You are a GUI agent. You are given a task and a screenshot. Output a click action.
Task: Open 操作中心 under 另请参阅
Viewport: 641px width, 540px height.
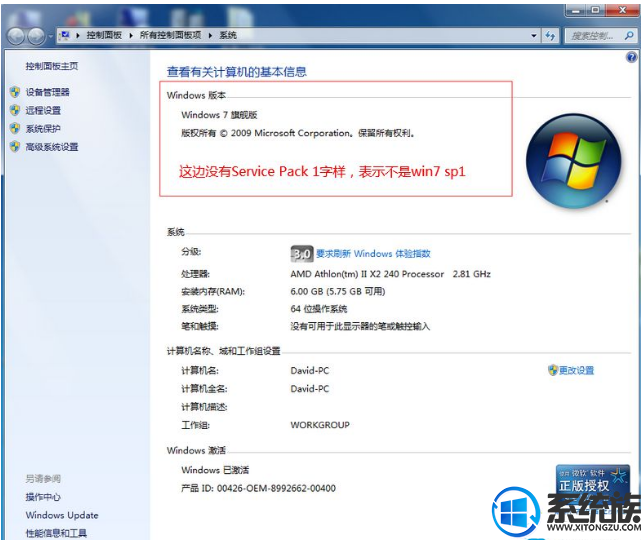point(43,497)
